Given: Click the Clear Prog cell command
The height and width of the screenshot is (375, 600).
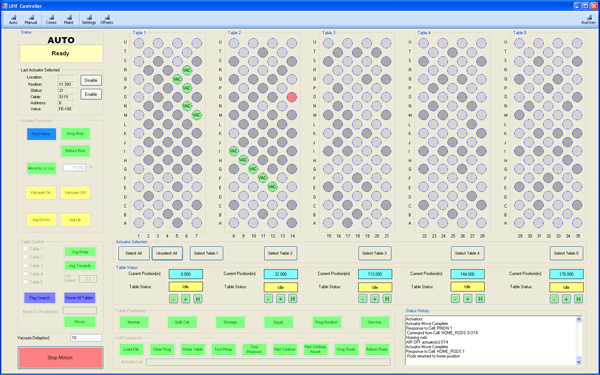Looking at the screenshot, I should pyautogui.click(x=162, y=349).
